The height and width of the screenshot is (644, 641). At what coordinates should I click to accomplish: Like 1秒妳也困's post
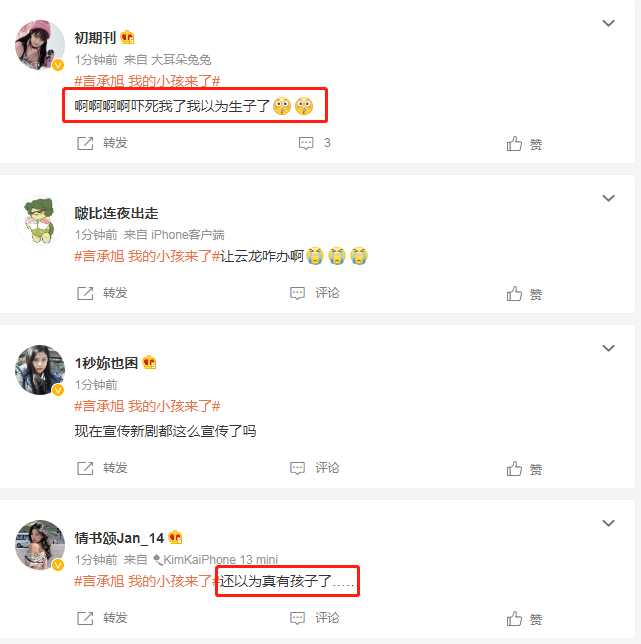pyautogui.click(x=524, y=469)
